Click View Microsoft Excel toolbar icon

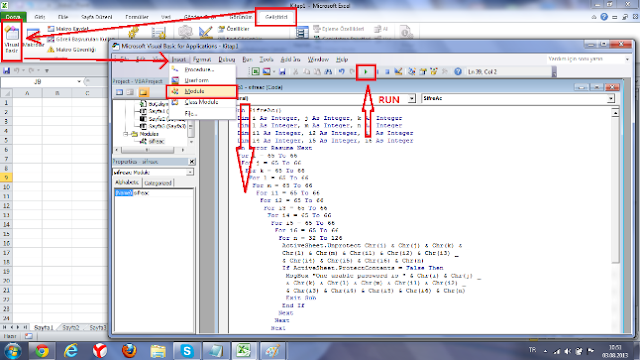255,72
